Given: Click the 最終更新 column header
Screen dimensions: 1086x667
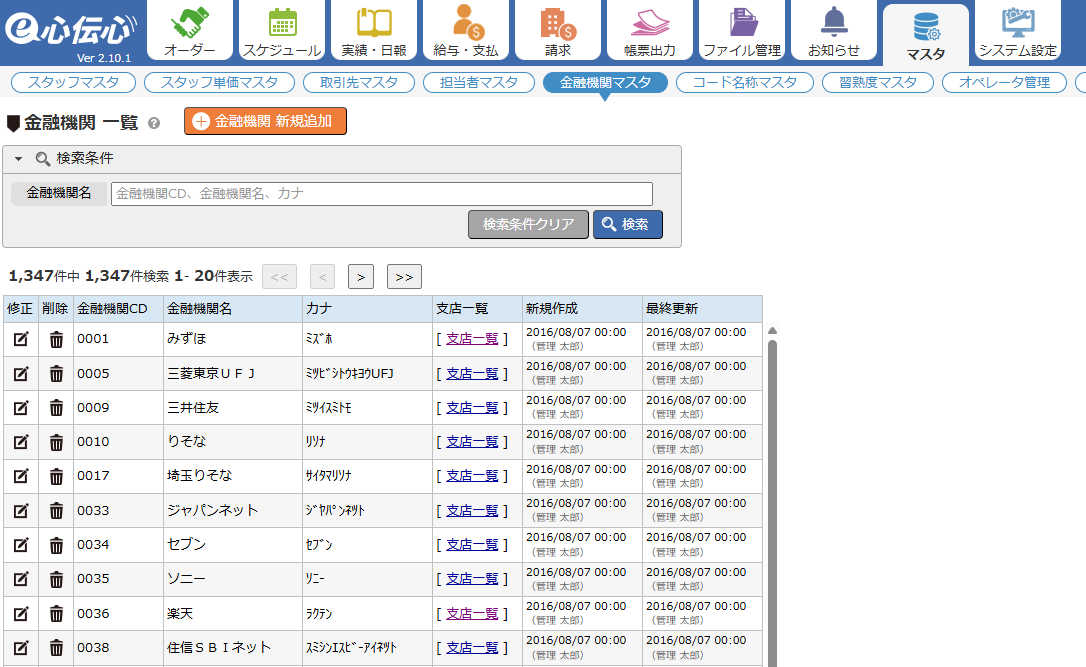Looking at the screenshot, I should [x=702, y=309].
